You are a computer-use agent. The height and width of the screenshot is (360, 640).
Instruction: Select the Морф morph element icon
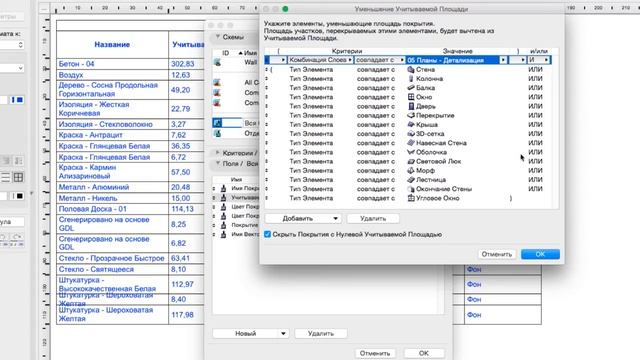point(411,171)
